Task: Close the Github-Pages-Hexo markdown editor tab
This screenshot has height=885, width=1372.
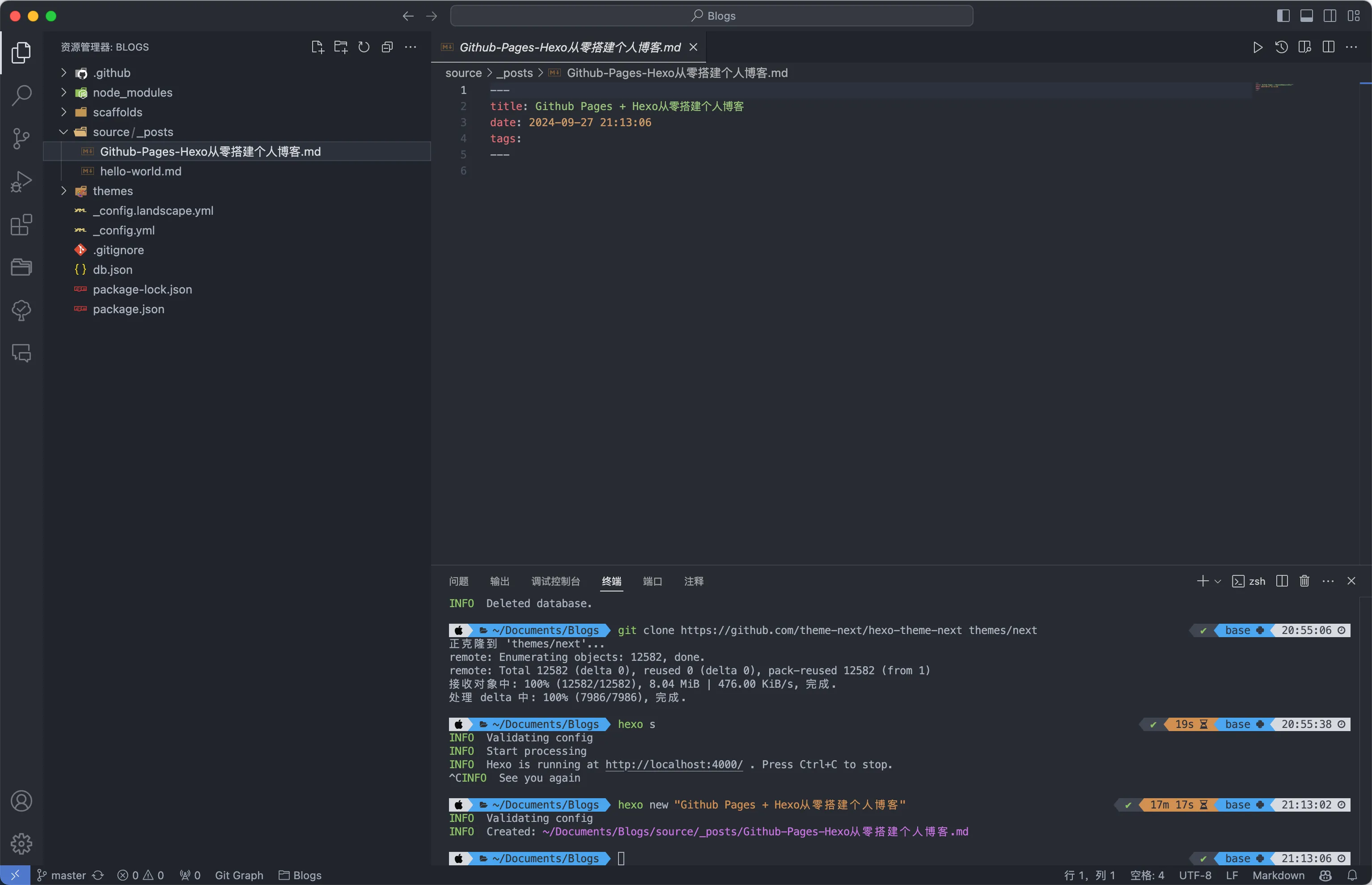Action: coord(693,47)
